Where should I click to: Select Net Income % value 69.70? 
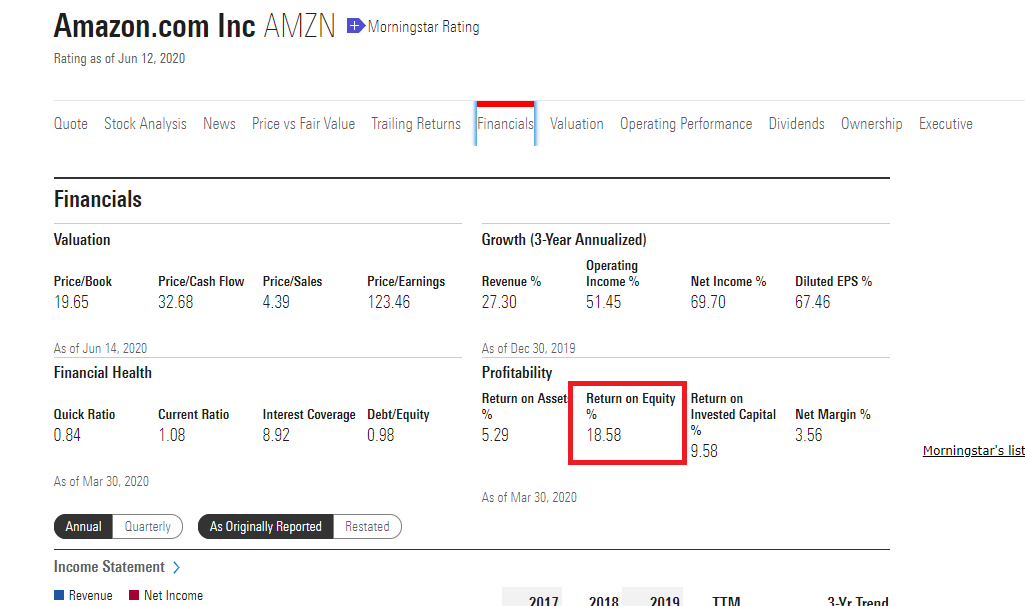point(708,302)
